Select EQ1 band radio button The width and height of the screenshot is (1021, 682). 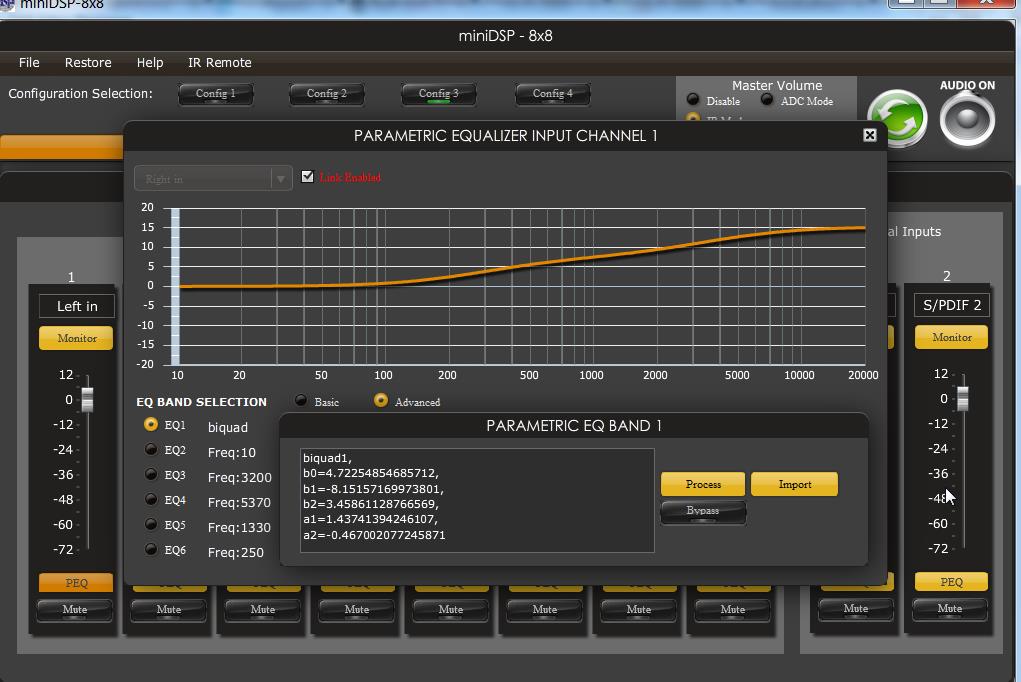point(150,424)
